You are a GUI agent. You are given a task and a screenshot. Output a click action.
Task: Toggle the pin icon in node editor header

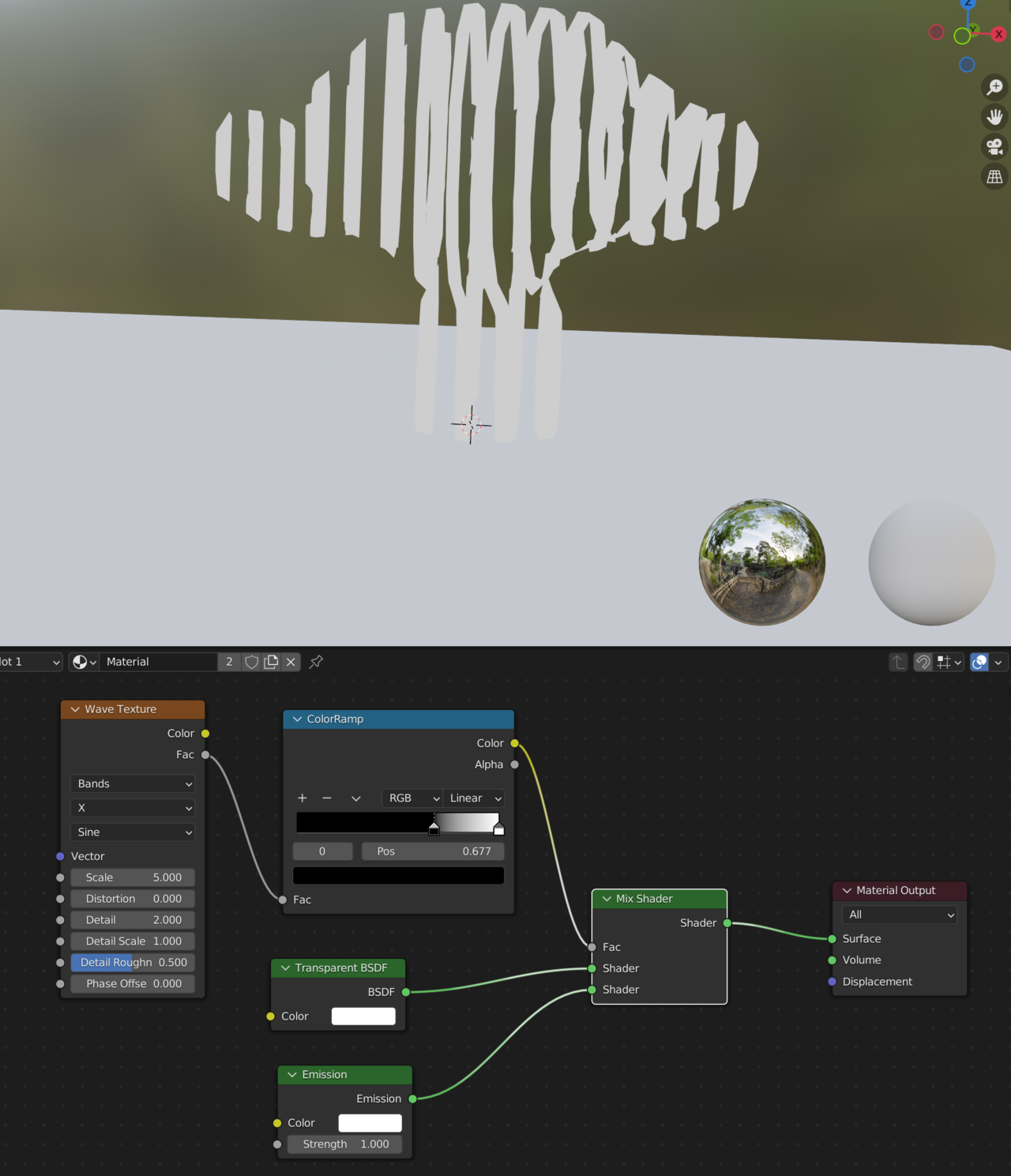coord(316,662)
